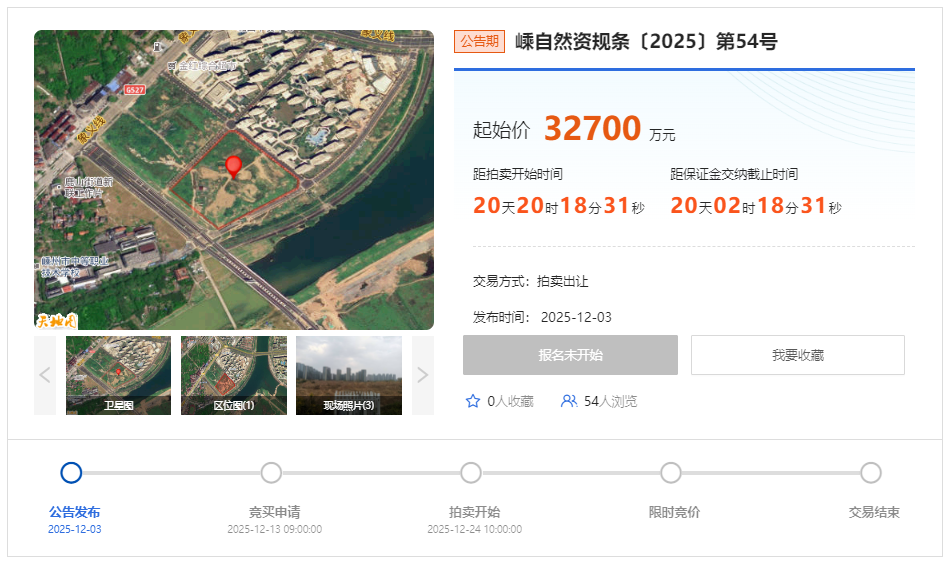Click the G527 road marker on the map
This screenshot has width=952, height=566.
click(x=135, y=90)
